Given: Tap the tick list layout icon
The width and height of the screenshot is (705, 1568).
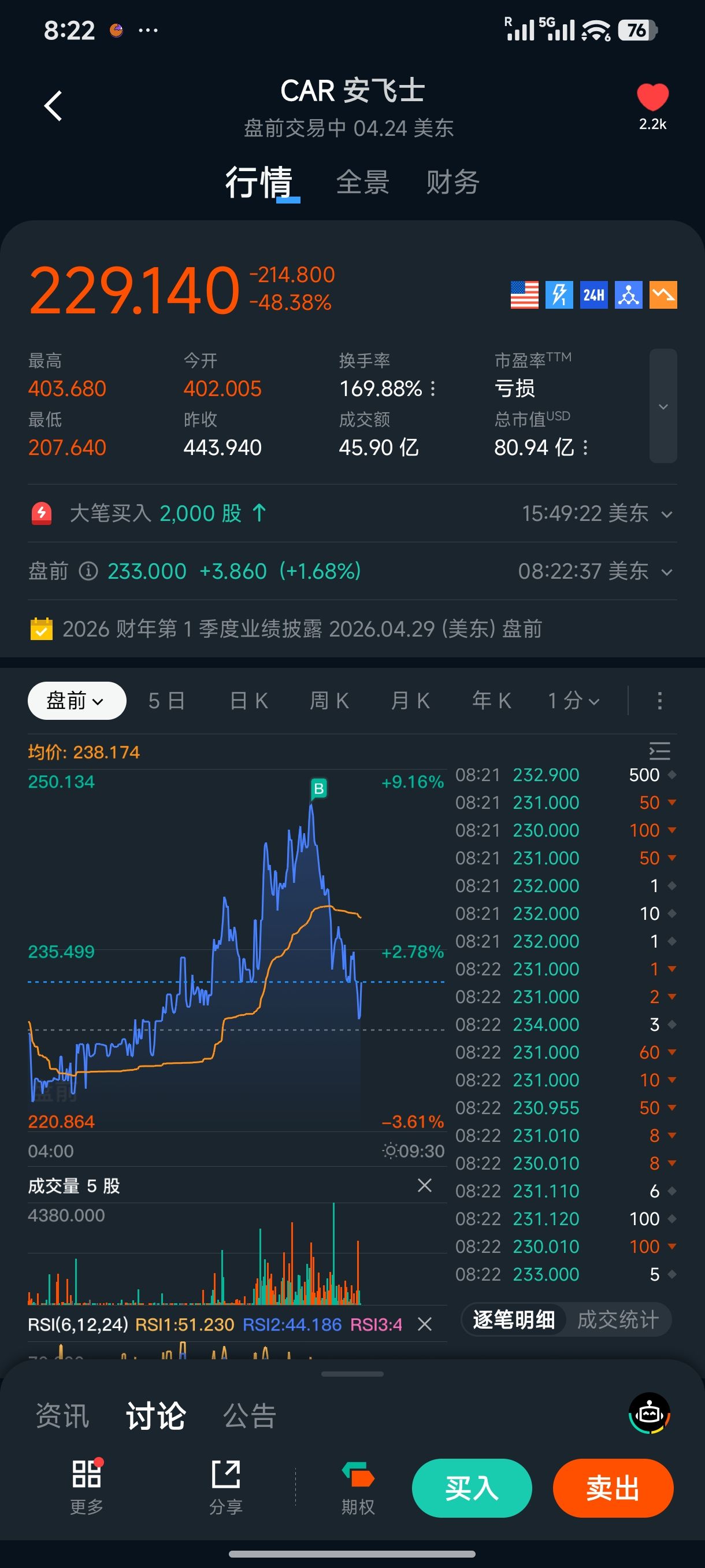Looking at the screenshot, I should click(x=659, y=751).
